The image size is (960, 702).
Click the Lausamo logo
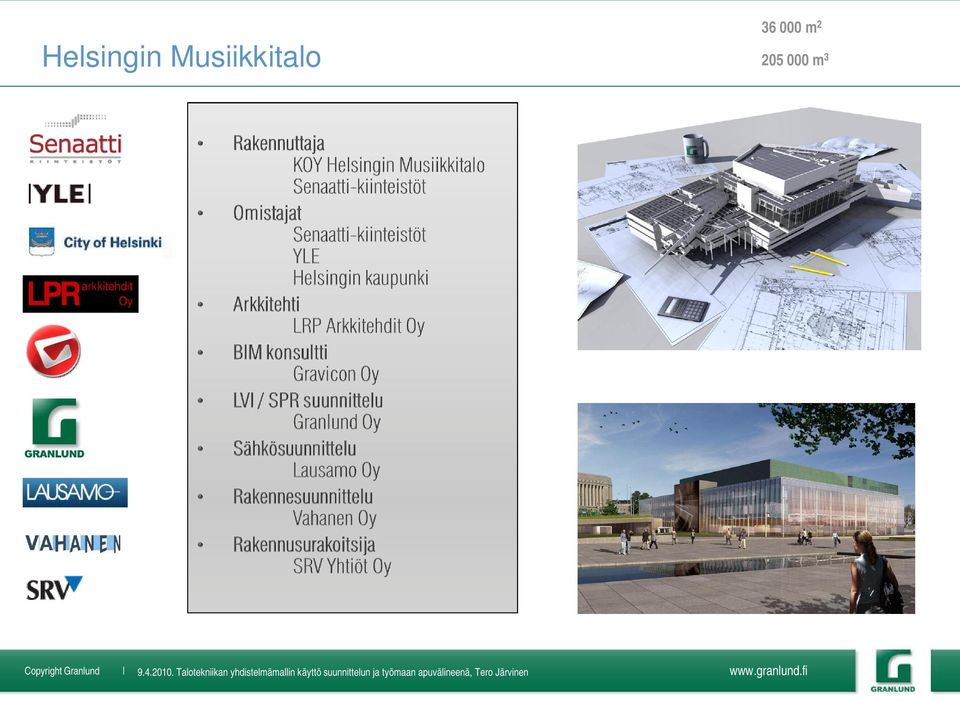75,493
